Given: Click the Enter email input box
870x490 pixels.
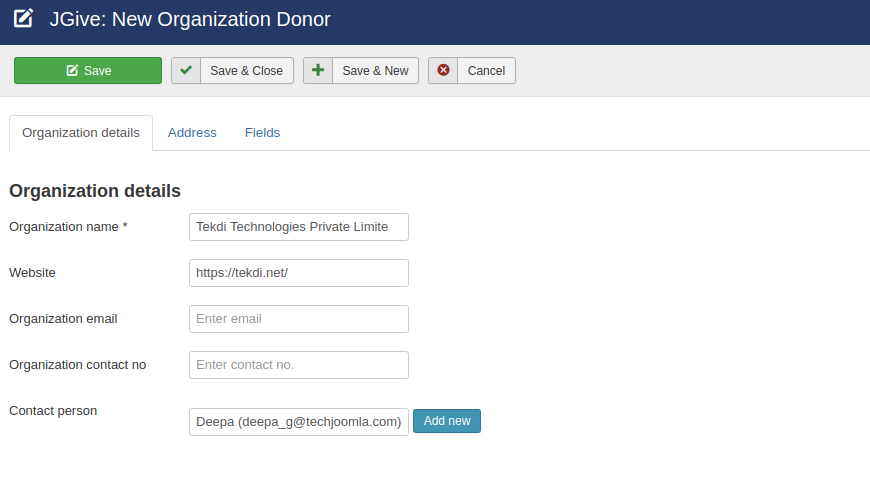Looking at the screenshot, I should coord(298,319).
